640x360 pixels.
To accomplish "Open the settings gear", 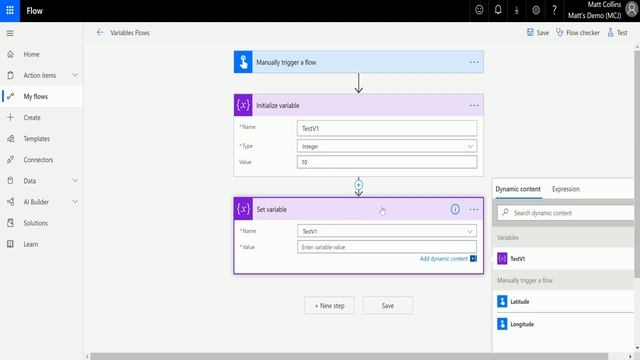I will 536,10.
